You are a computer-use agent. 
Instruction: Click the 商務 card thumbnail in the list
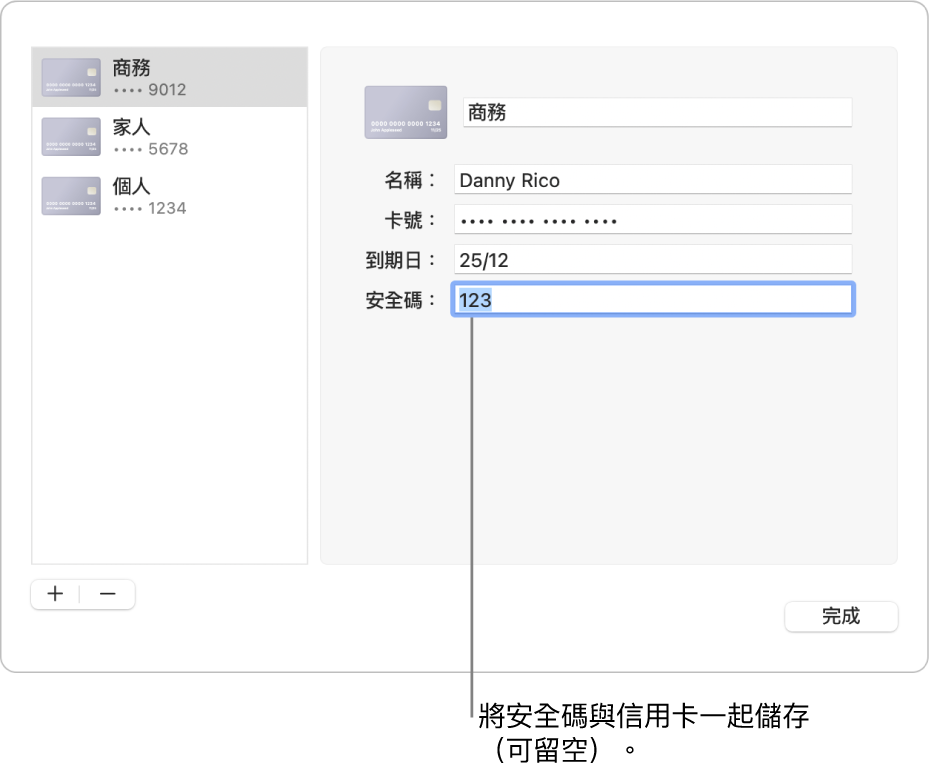(x=71, y=77)
